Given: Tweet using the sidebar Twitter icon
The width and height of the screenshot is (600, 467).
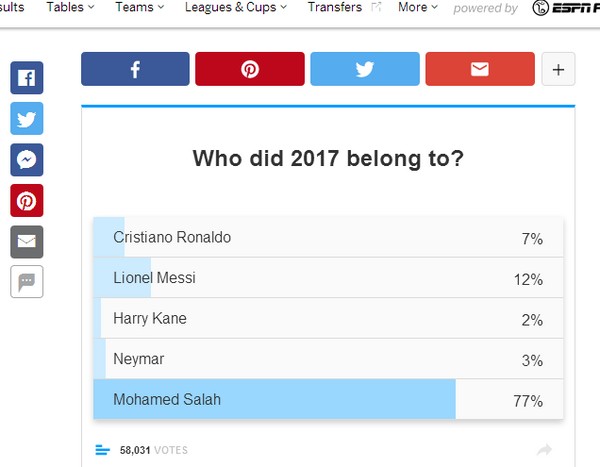Looking at the screenshot, I should [x=27, y=119].
